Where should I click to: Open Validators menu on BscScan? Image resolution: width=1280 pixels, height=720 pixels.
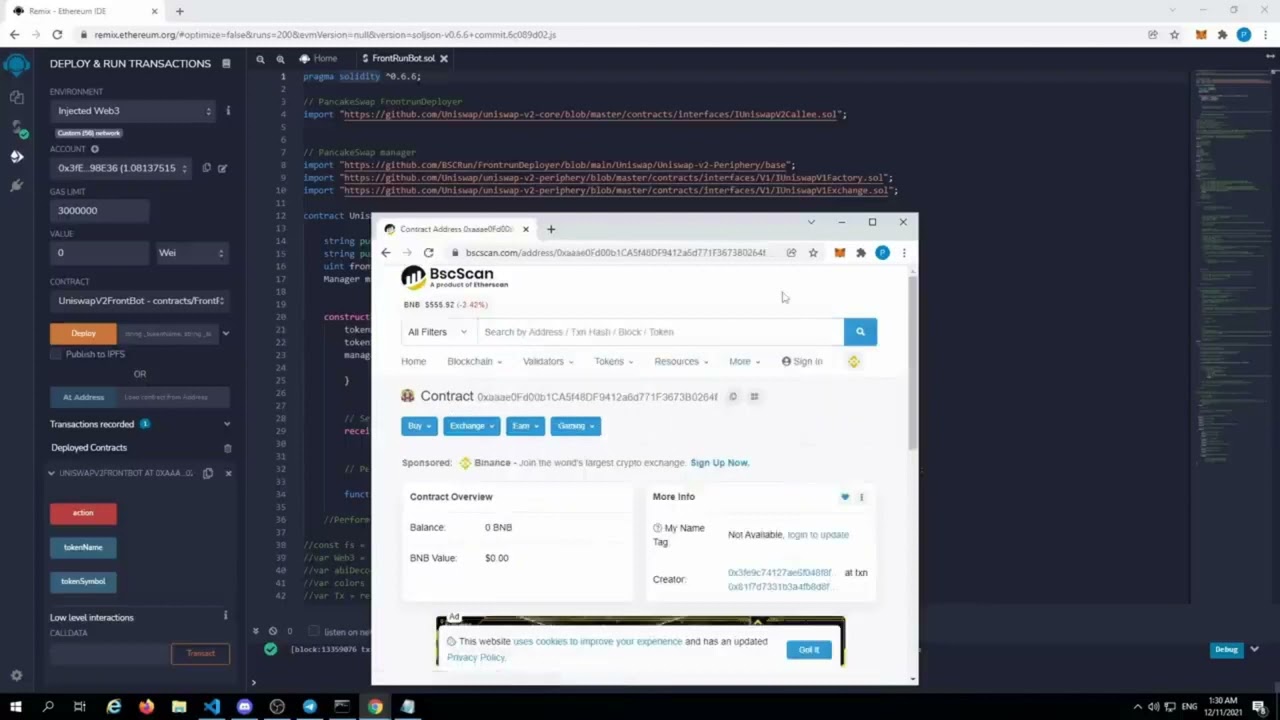coord(548,362)
